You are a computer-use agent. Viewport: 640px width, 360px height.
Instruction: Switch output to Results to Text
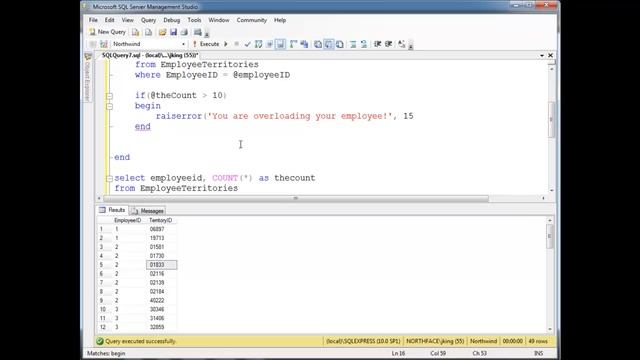318,44
